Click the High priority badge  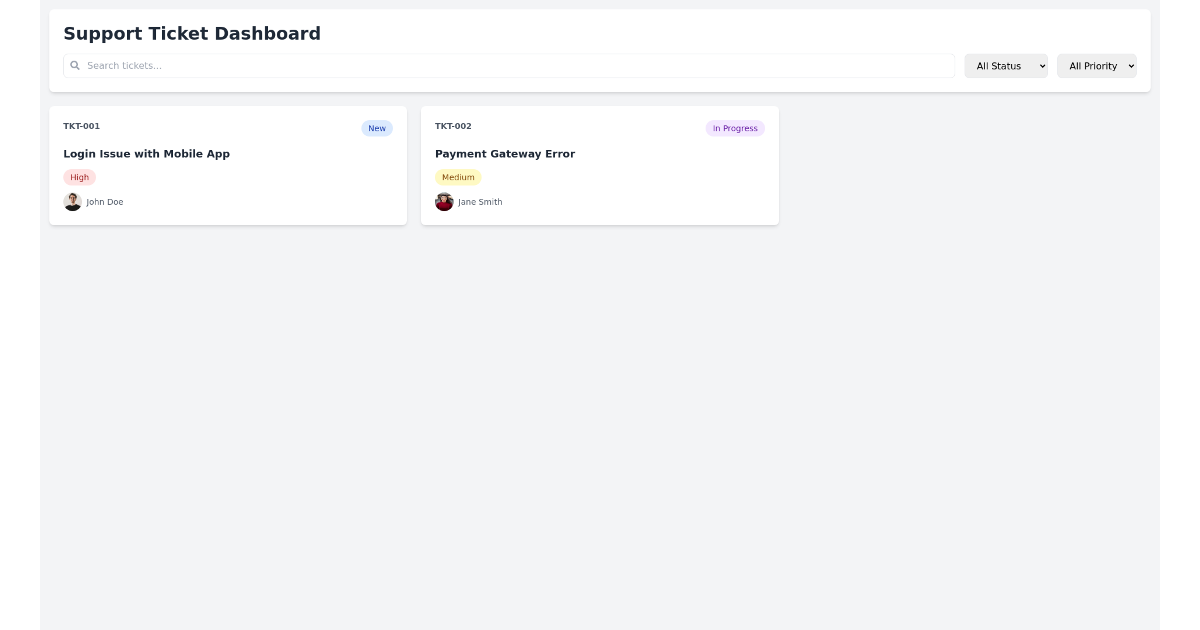[x=79, y=177]
